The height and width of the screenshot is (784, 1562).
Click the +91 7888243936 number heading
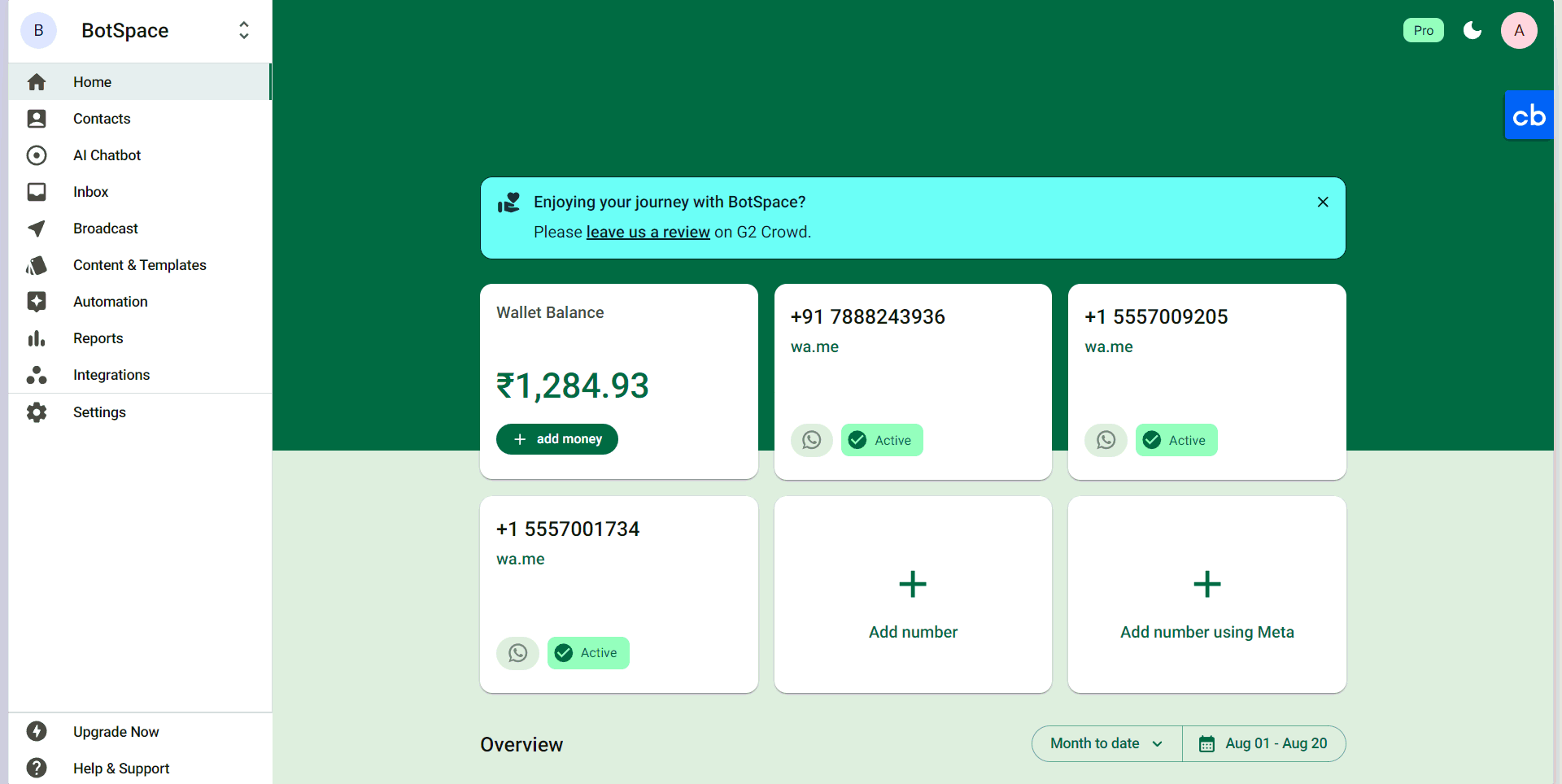868,316
